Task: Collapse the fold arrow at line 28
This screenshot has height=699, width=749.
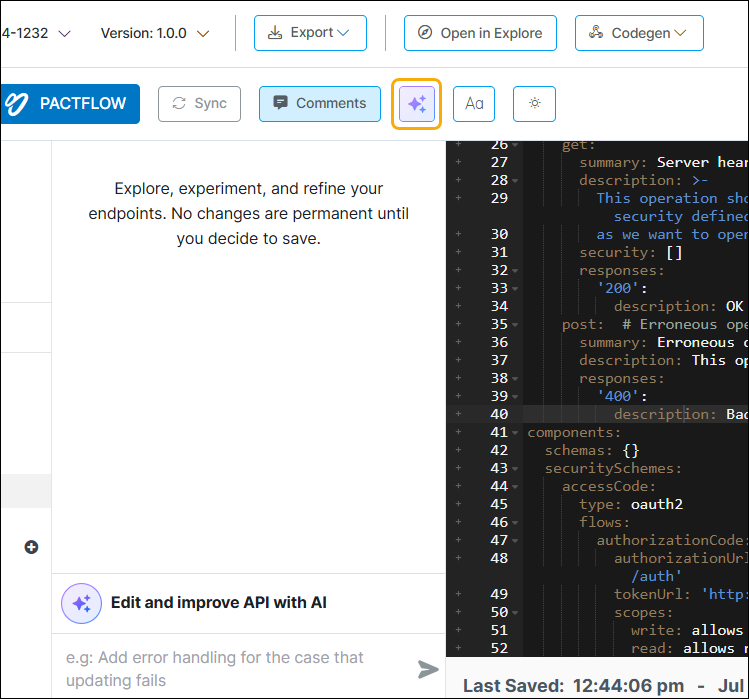Action: pyautogui.click(x=515, y=181)
